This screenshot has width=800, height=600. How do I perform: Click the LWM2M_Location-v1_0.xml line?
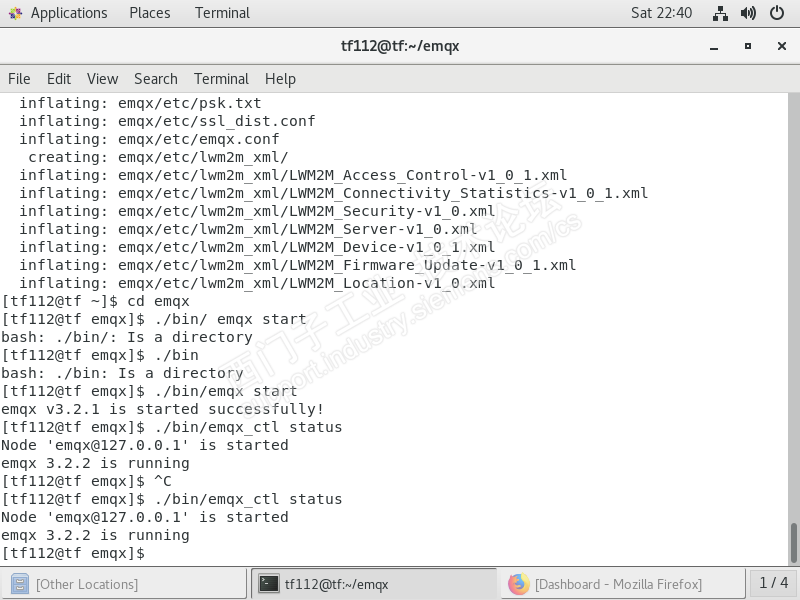click(257, 283)
